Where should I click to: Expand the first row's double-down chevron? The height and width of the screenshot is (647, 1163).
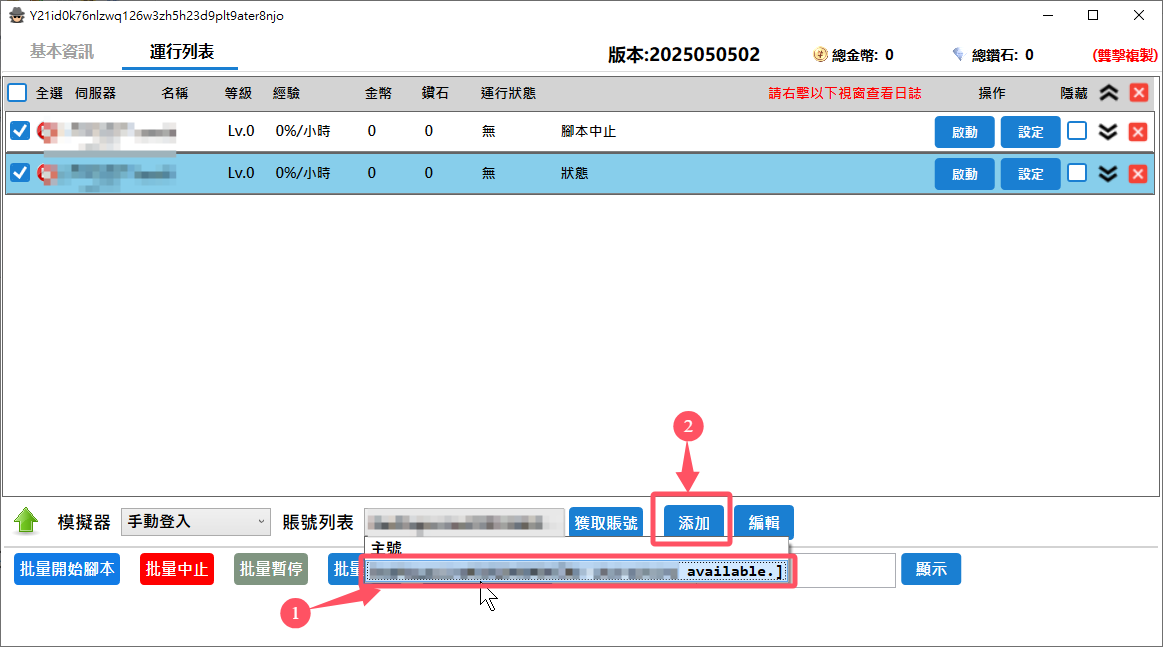1107,132
